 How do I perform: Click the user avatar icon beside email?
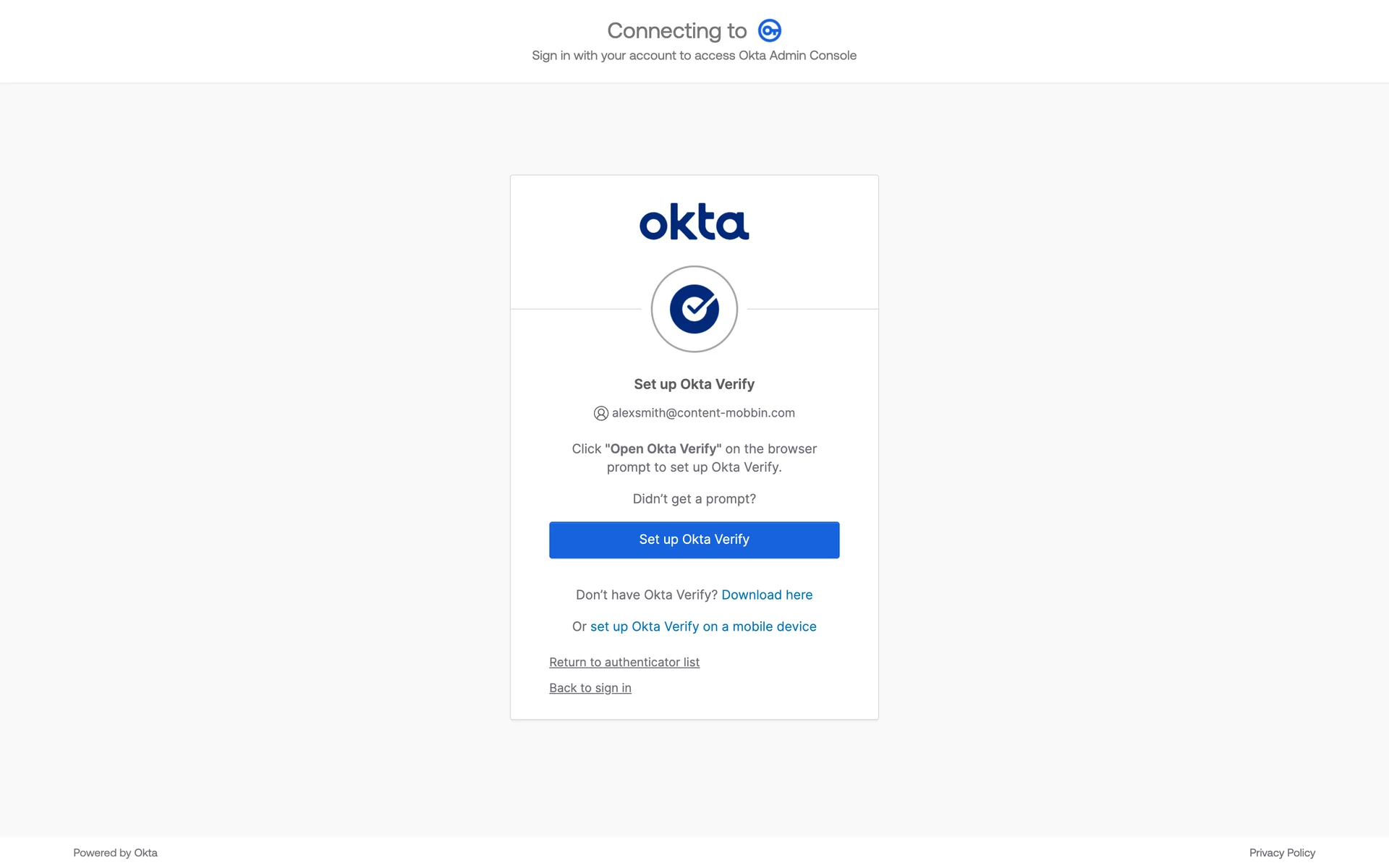(600, 413)
